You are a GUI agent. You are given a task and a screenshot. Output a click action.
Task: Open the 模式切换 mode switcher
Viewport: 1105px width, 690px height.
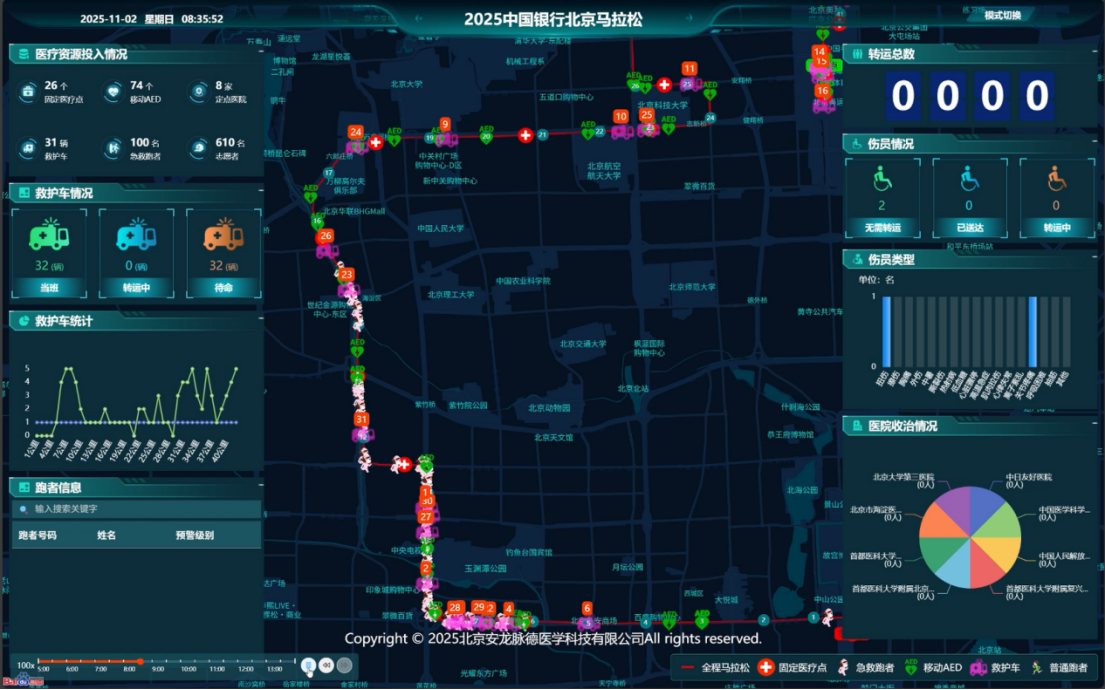pos(1003,15)
